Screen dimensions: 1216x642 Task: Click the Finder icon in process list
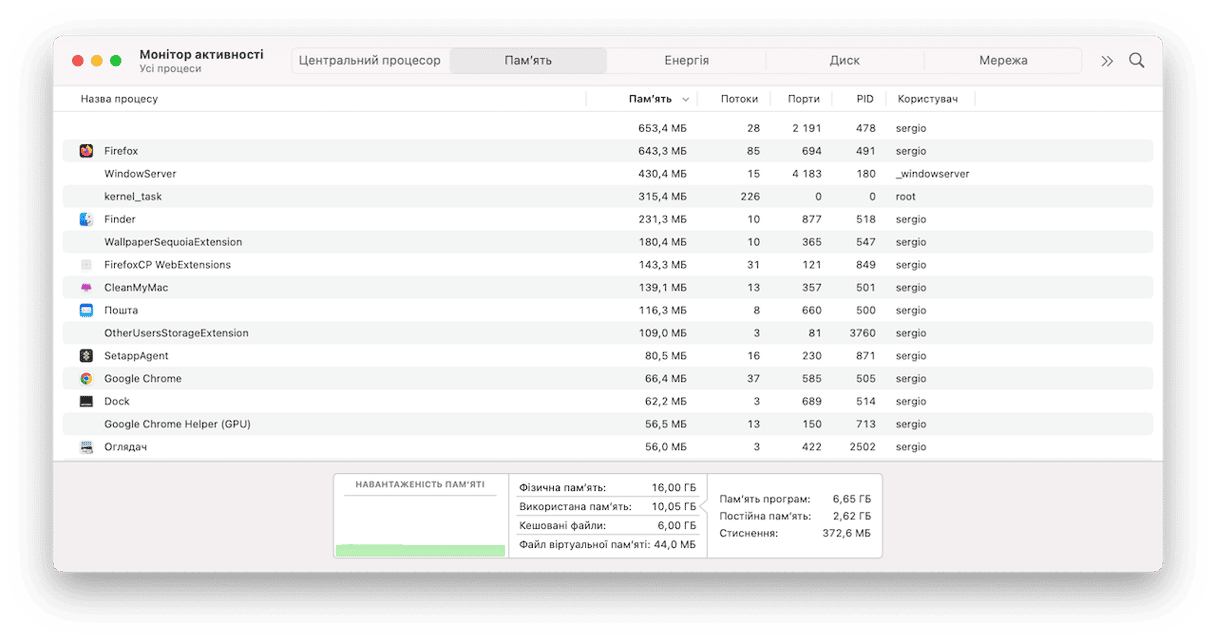click(x=86, y=219)
